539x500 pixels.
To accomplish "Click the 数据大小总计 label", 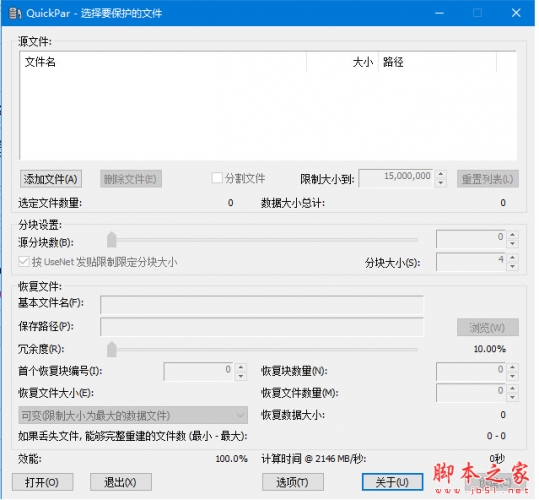I will coord(293,203).
